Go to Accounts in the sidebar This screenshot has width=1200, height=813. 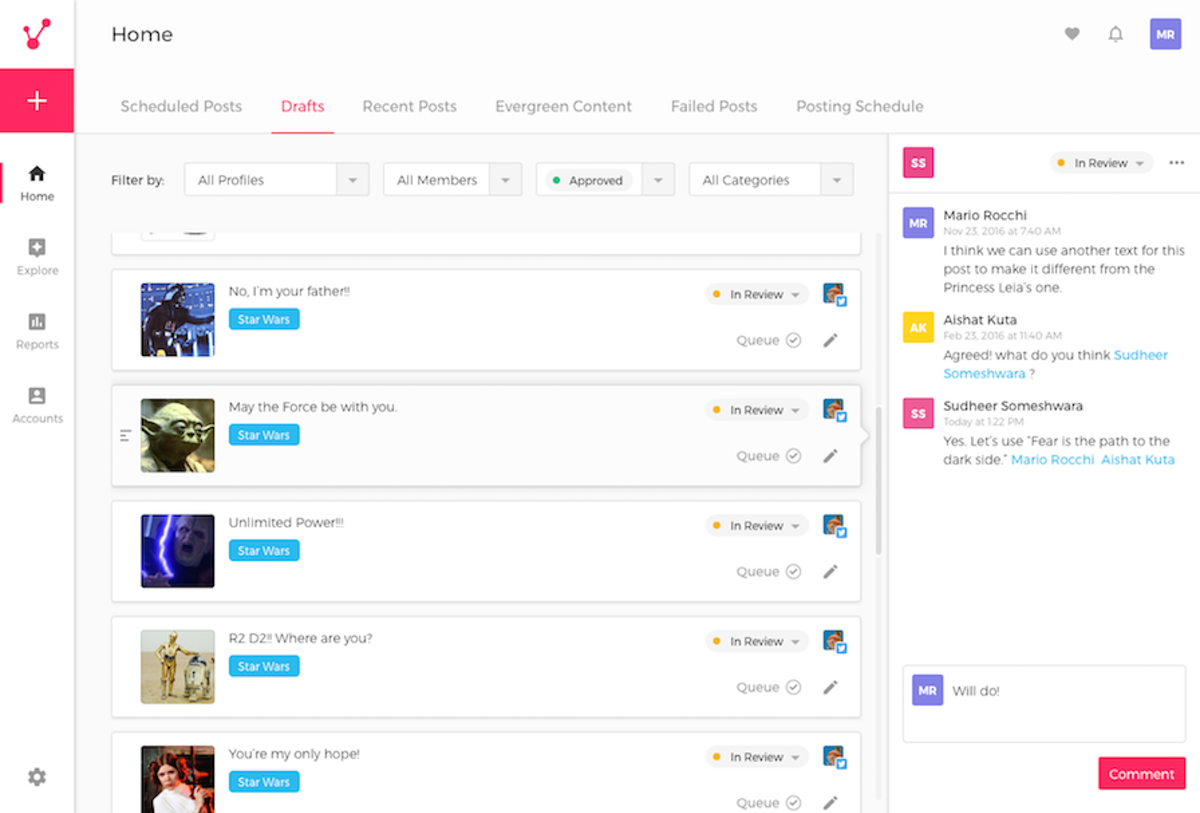(37, 405)
